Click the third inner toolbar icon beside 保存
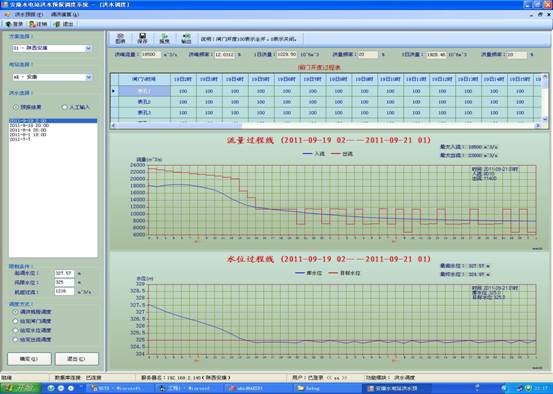 164,38
